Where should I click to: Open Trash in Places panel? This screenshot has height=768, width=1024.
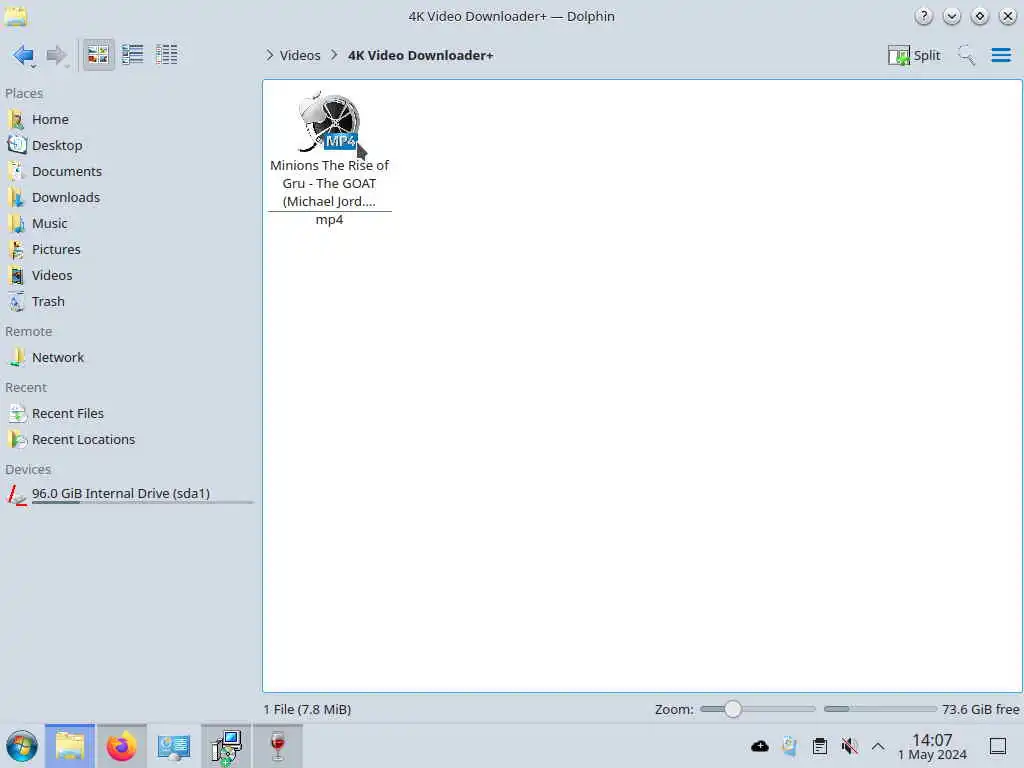pos(48,302)
